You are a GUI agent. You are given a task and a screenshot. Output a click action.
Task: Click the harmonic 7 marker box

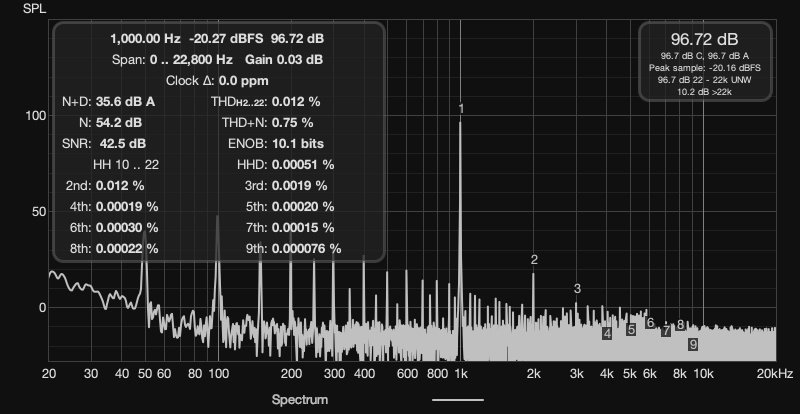coord(666,331)
